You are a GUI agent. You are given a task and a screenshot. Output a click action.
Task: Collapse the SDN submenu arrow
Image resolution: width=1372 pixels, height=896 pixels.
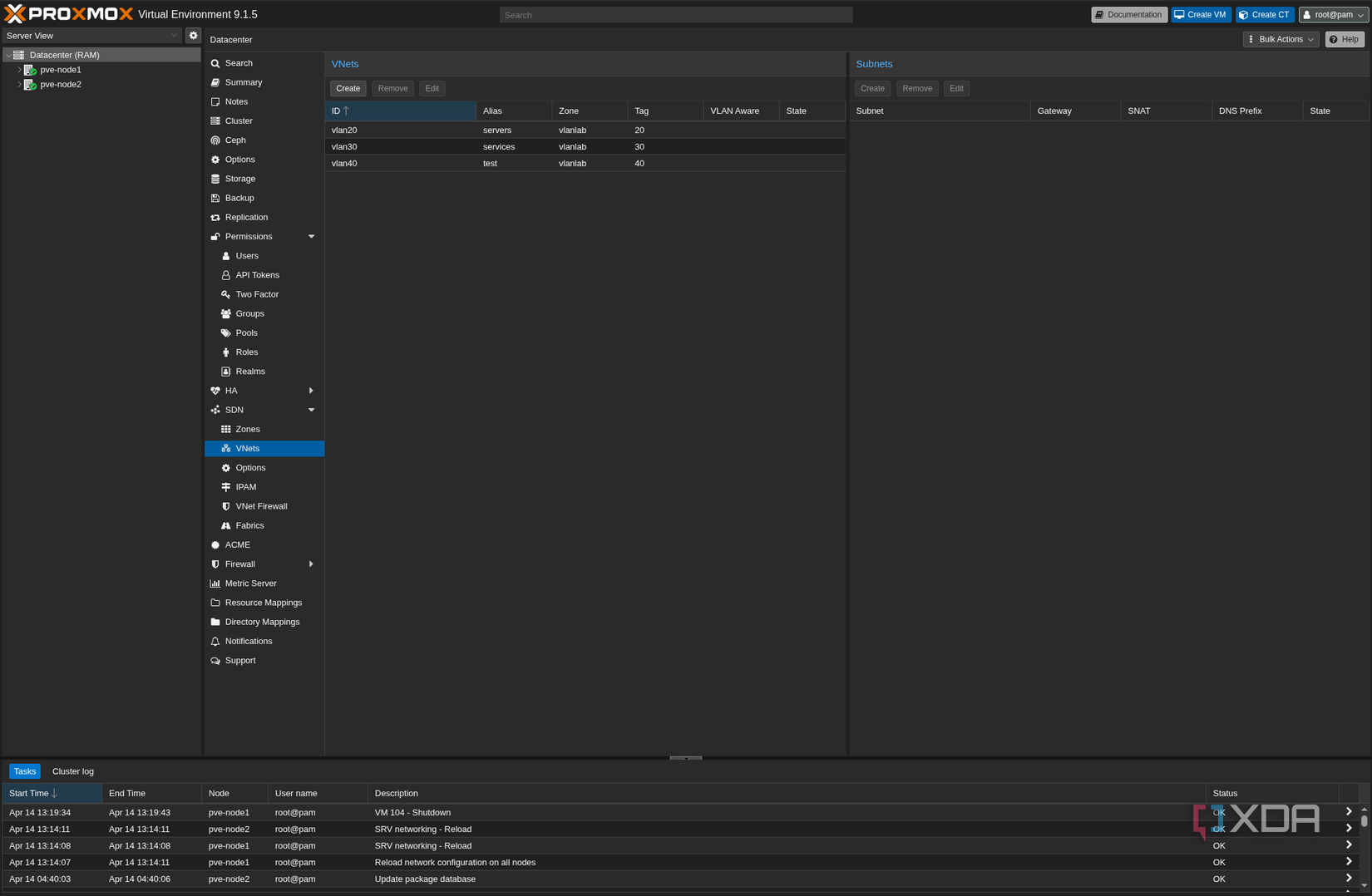tap(312, 410)
